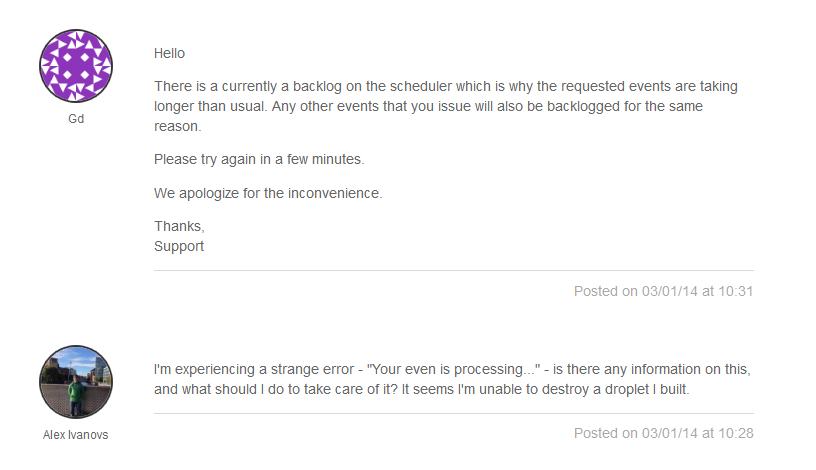Click the divider line under the Support signature
Screen dimensions: 816x470
pyautogui.click(x=454, y=270)
